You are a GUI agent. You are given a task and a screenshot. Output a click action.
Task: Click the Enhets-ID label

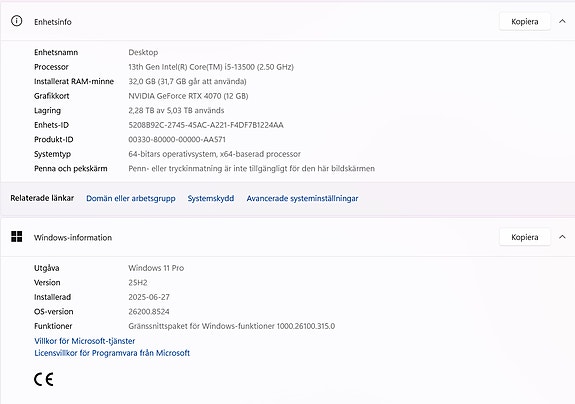[x=51, y=125]
